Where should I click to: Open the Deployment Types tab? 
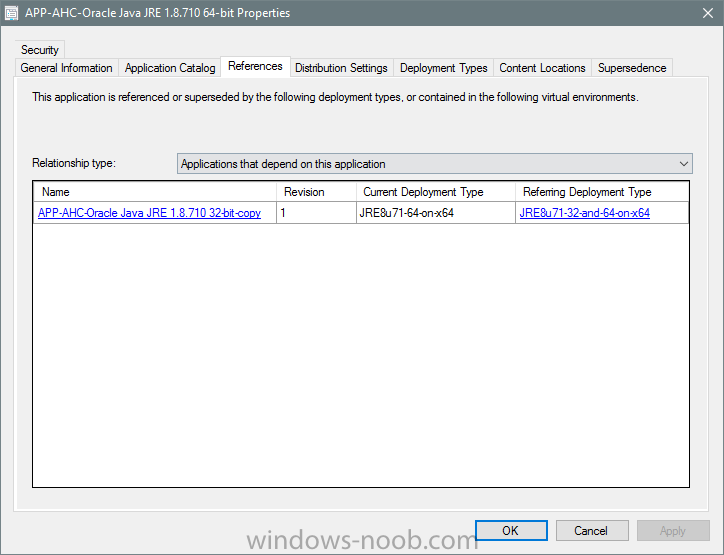[x=443, y=68]
